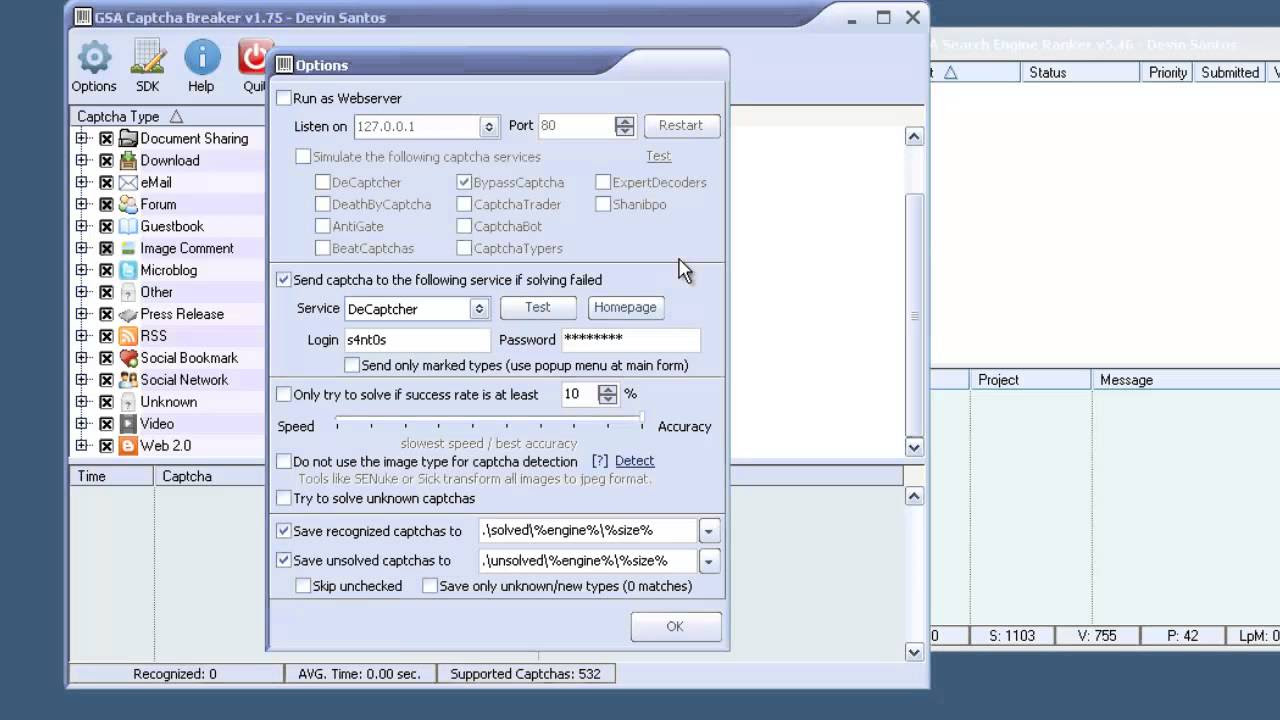Select the Web 2.0 Blogger icon
The width and height of the screenshot is (1280, 720).
click(128, 446)
